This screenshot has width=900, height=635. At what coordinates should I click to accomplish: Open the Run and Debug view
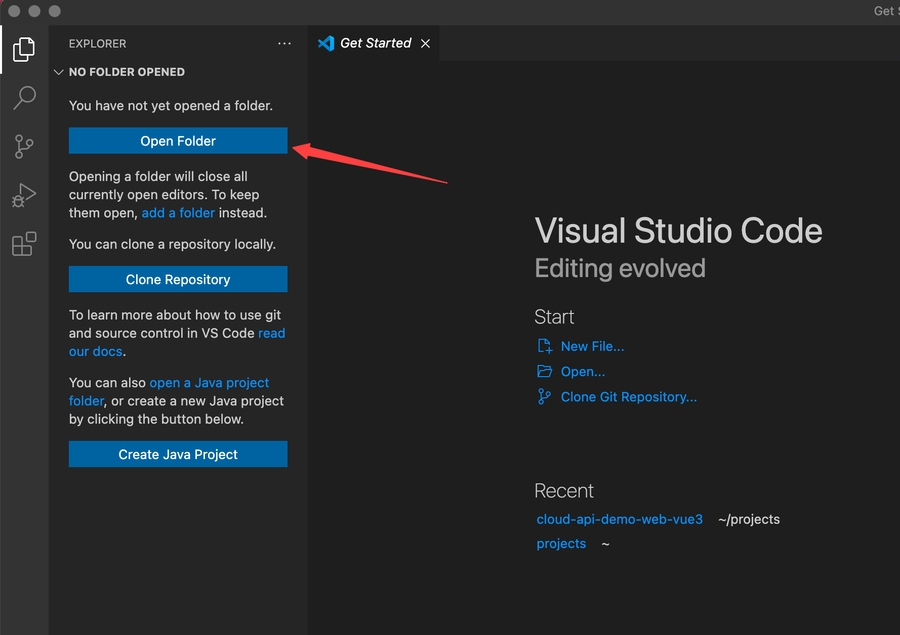[x=24, y=195]
